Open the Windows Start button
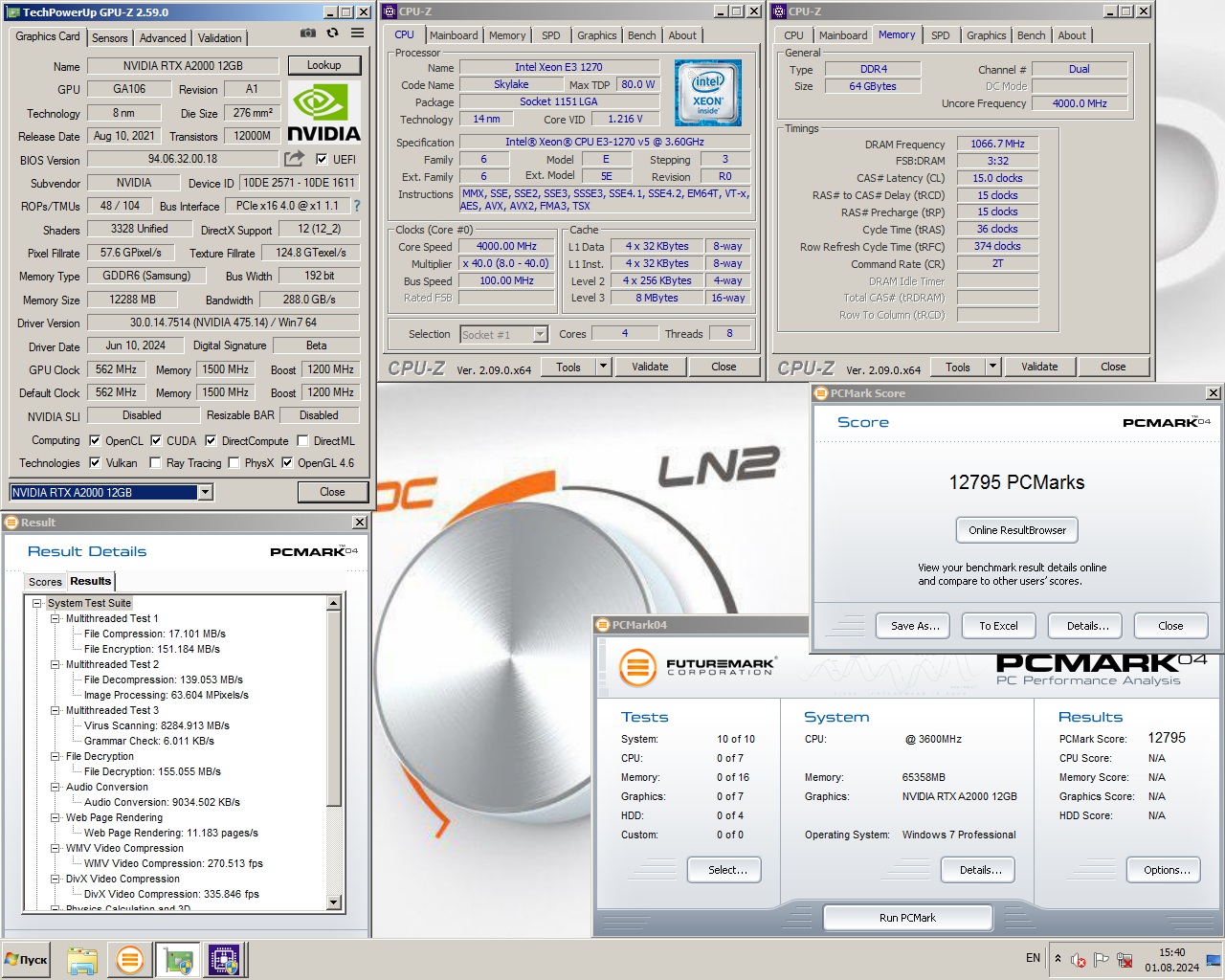 [26, 960]
